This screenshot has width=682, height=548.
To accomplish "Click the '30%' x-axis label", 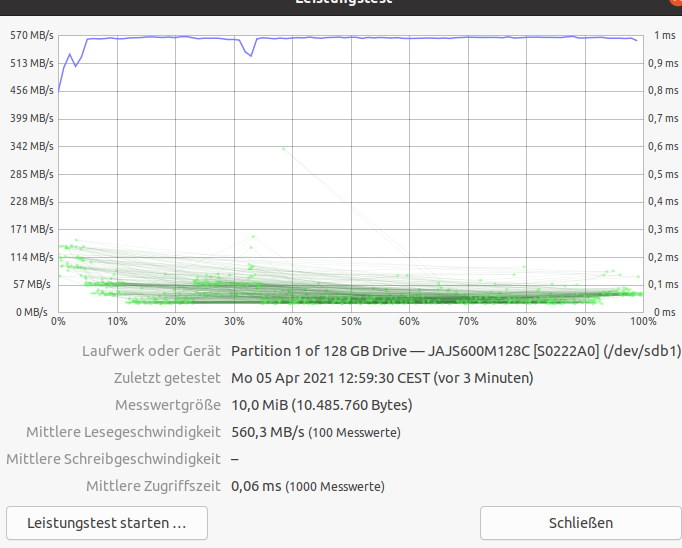I will pos(234,321).
